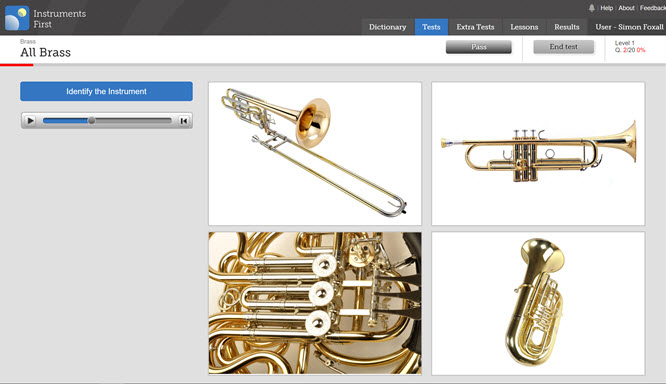
Task: Click the End test button
Action: tap(564, 47)
